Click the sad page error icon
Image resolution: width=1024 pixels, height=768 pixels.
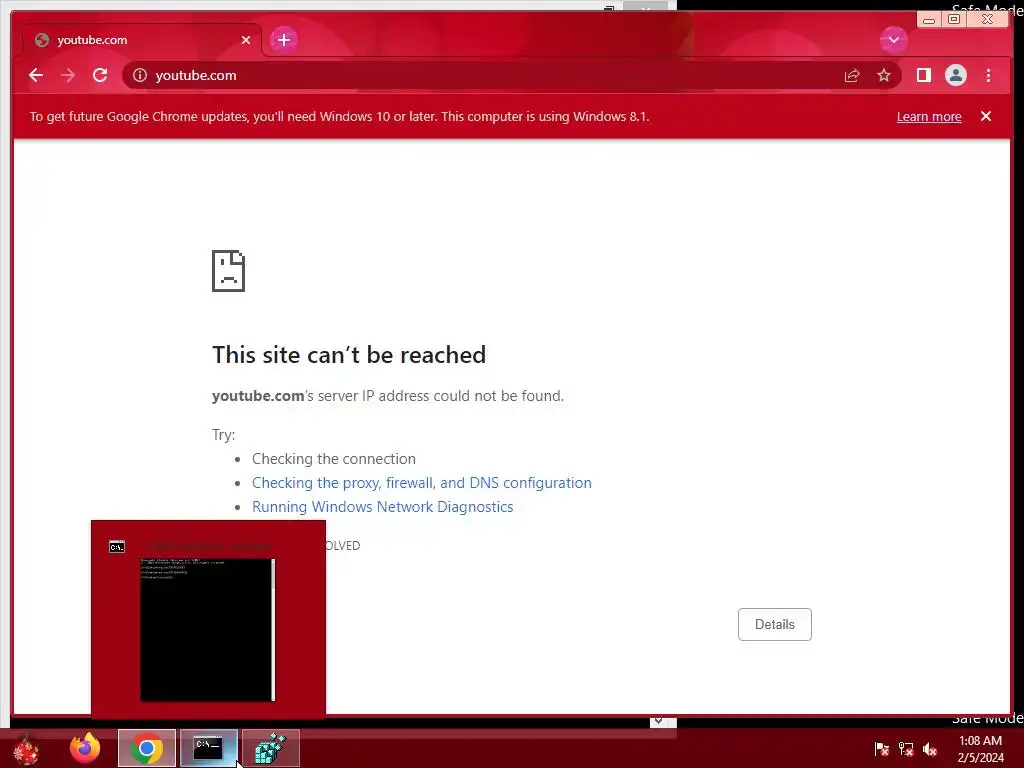click(x=229, y=271)
